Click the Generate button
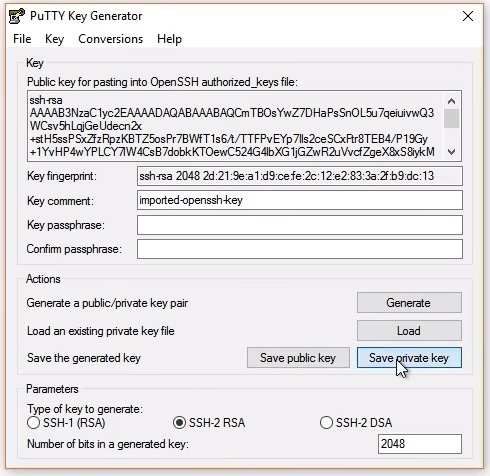This screenshot has height=476, width=490. click(409, 303)
